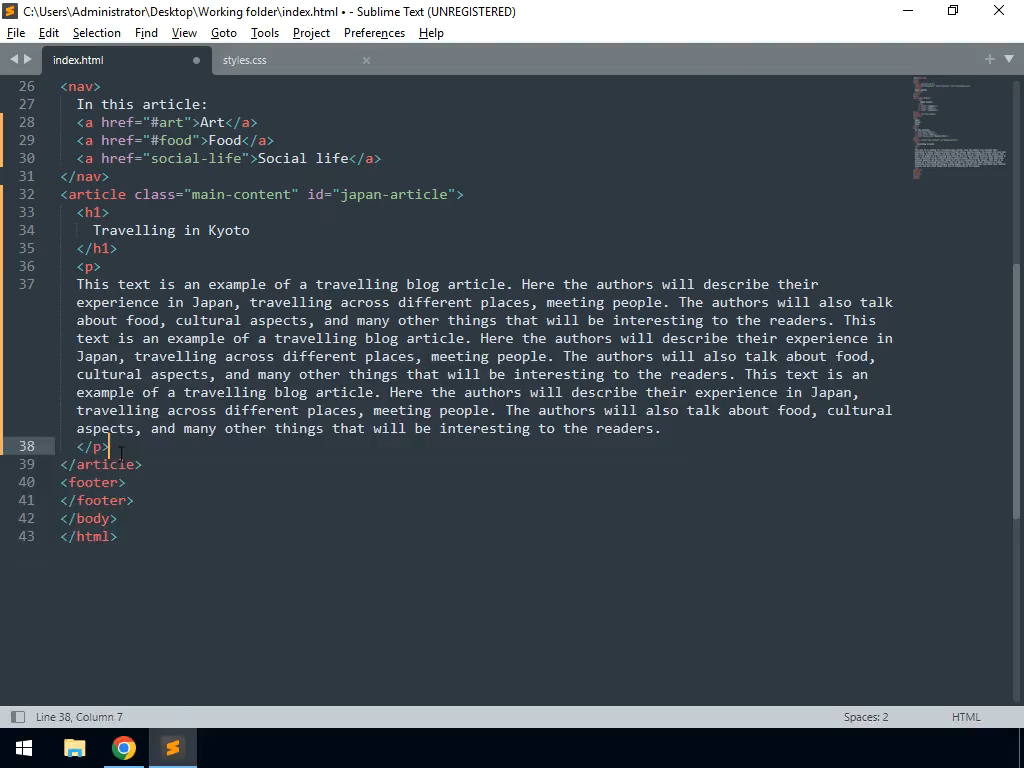1024x768 pixels.
Task: Click the "japan-article" id value
Action: [x=394, y=194]
